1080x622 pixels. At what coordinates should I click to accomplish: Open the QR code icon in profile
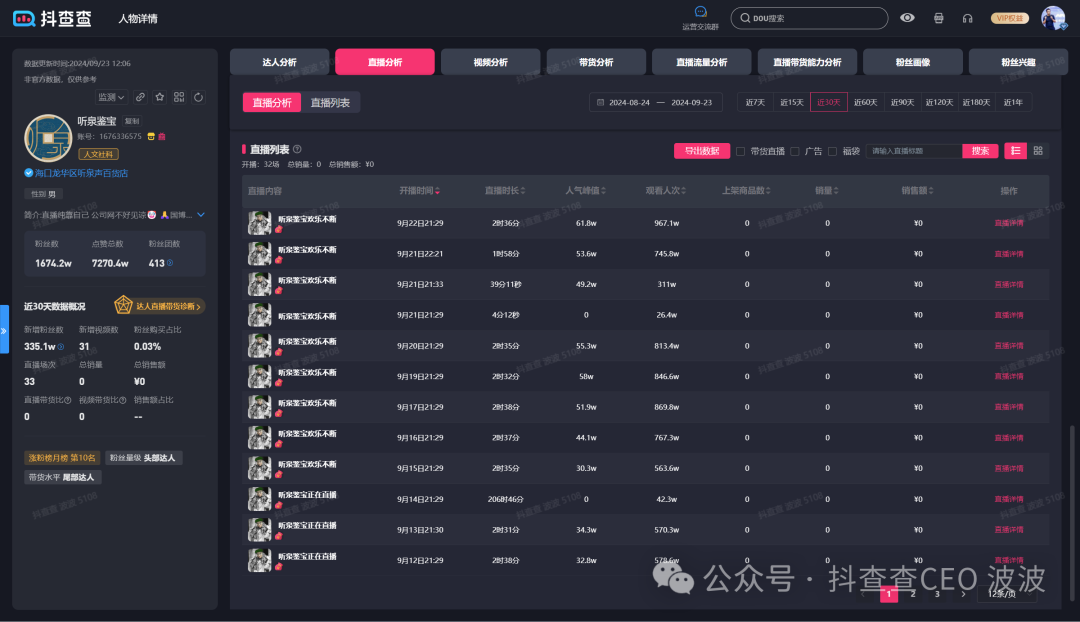coord(179,97)
